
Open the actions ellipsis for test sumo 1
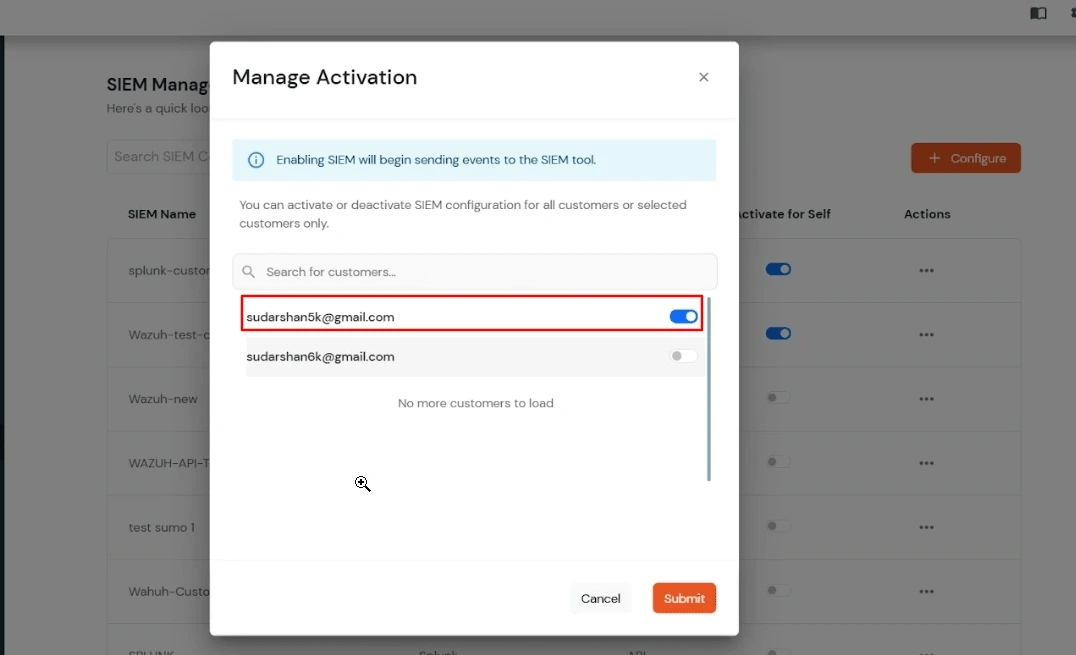point(925,527)
